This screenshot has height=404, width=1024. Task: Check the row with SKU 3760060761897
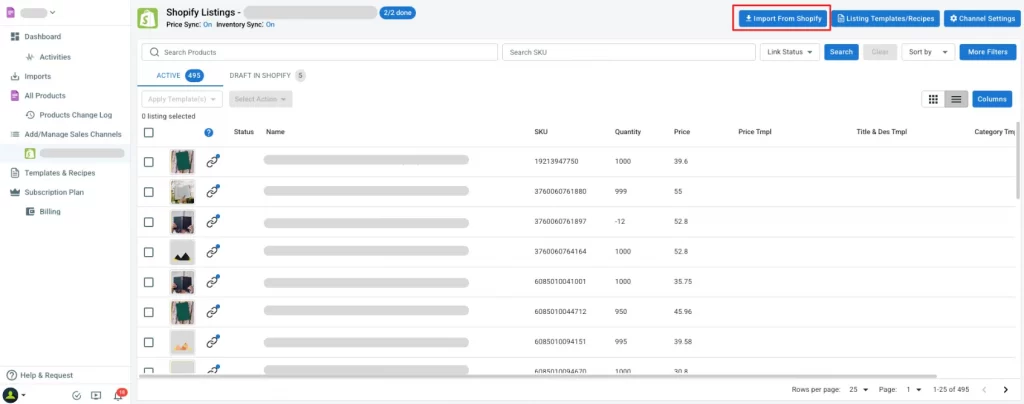tap(149, 222)
